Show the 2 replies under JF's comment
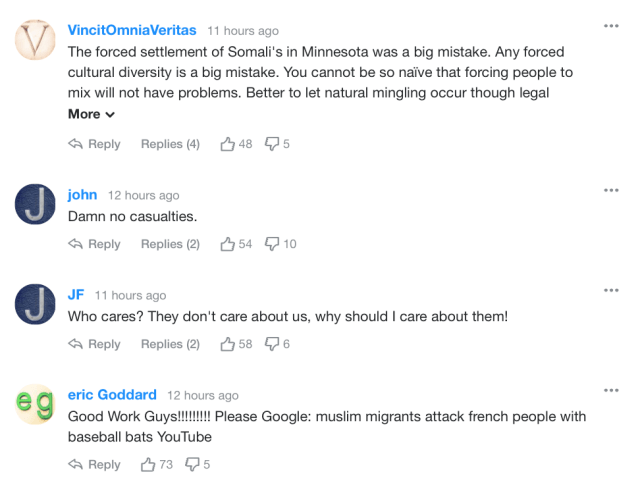Viewport: 640px width, 489px height. click(x=170, y=344)
